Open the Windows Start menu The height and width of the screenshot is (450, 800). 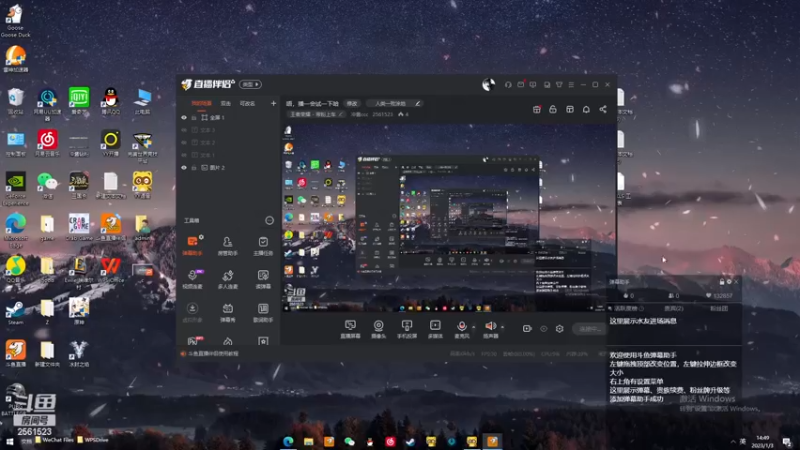[x=9, y=441]
